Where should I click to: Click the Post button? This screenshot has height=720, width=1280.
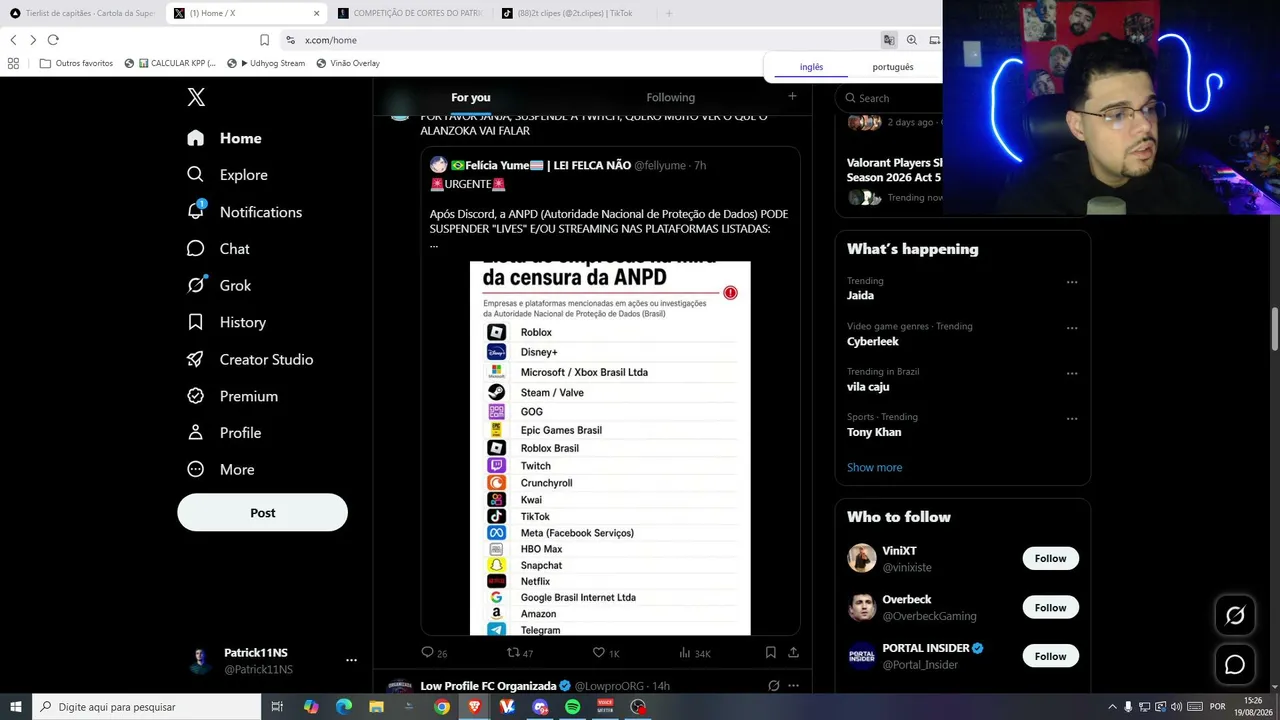pyautogui.click(x=263, y=513)
